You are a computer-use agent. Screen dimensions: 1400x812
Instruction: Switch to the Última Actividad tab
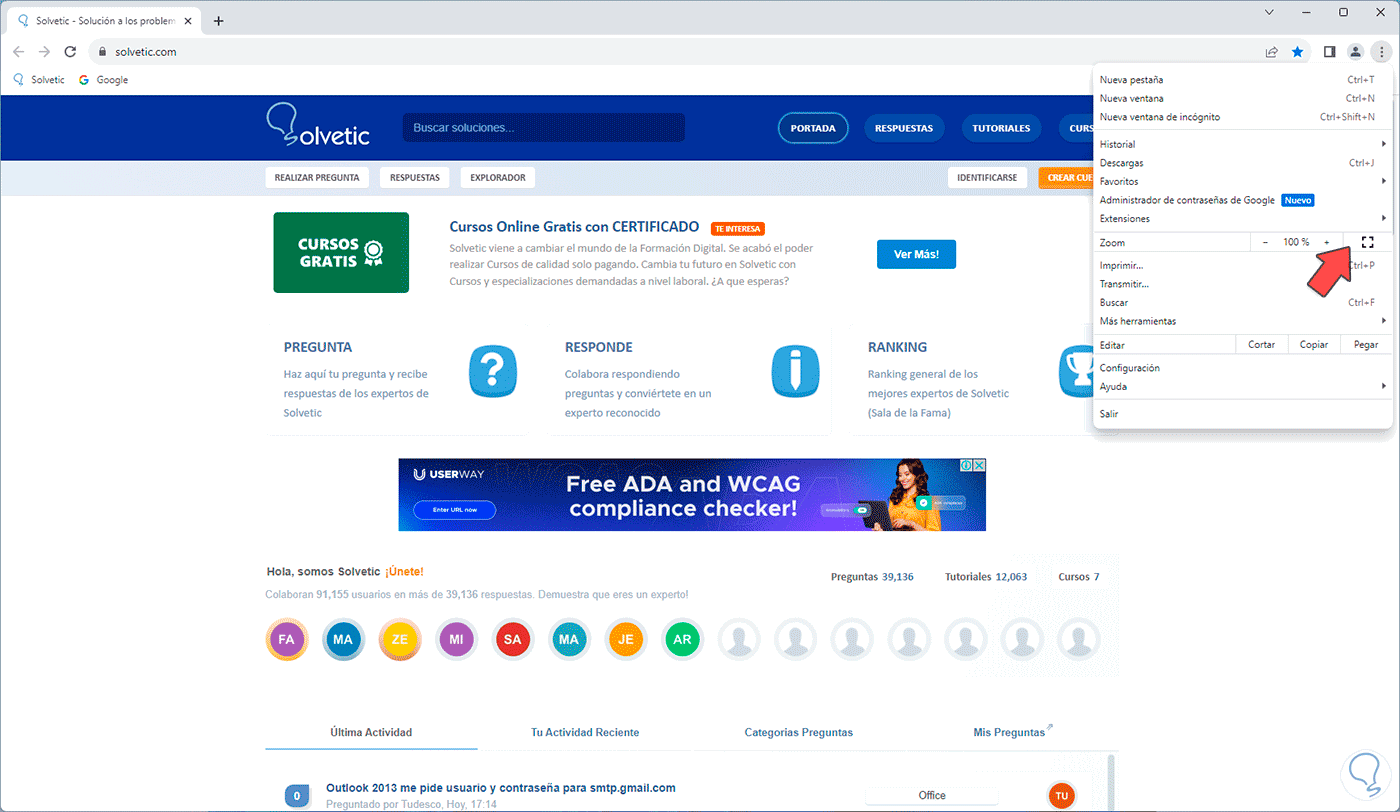[371, 732]
